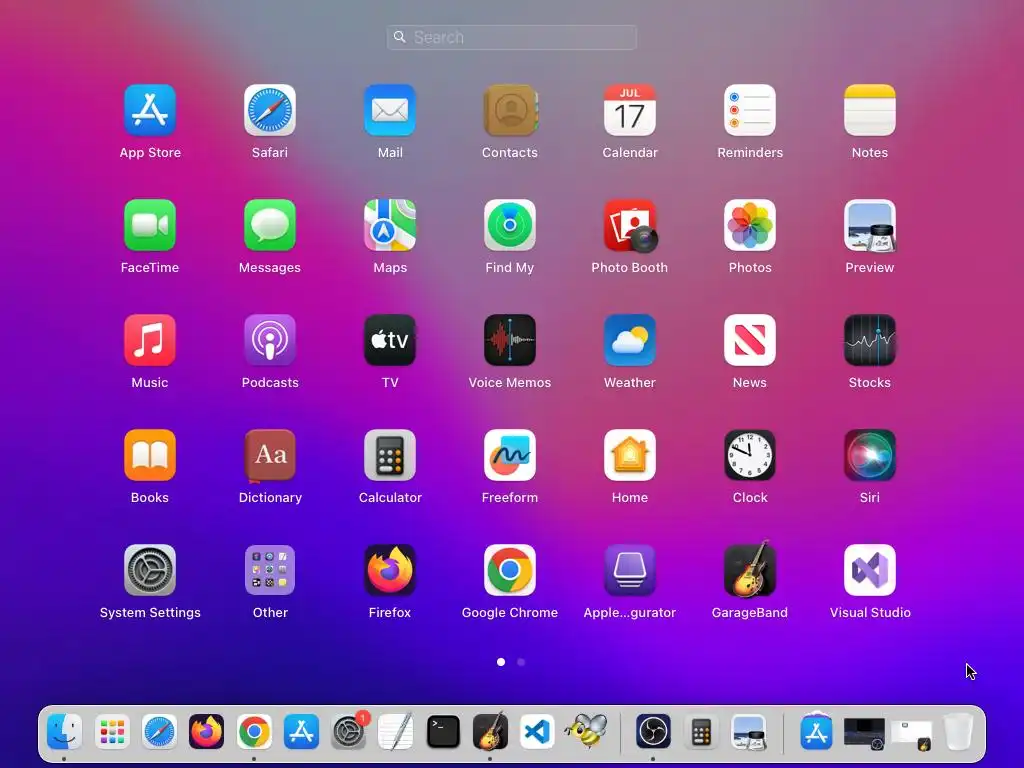Viewport: 1024px width, 768px height.
Task: Open the Preview app in Launchpad
Action: [x=870, y=225]
